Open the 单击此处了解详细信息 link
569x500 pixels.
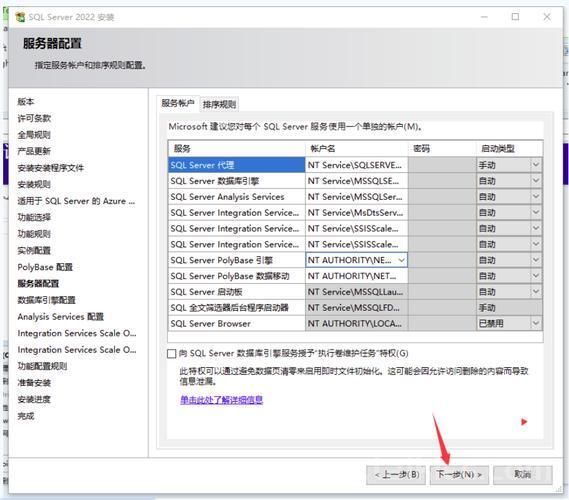(x=221, y=400)
